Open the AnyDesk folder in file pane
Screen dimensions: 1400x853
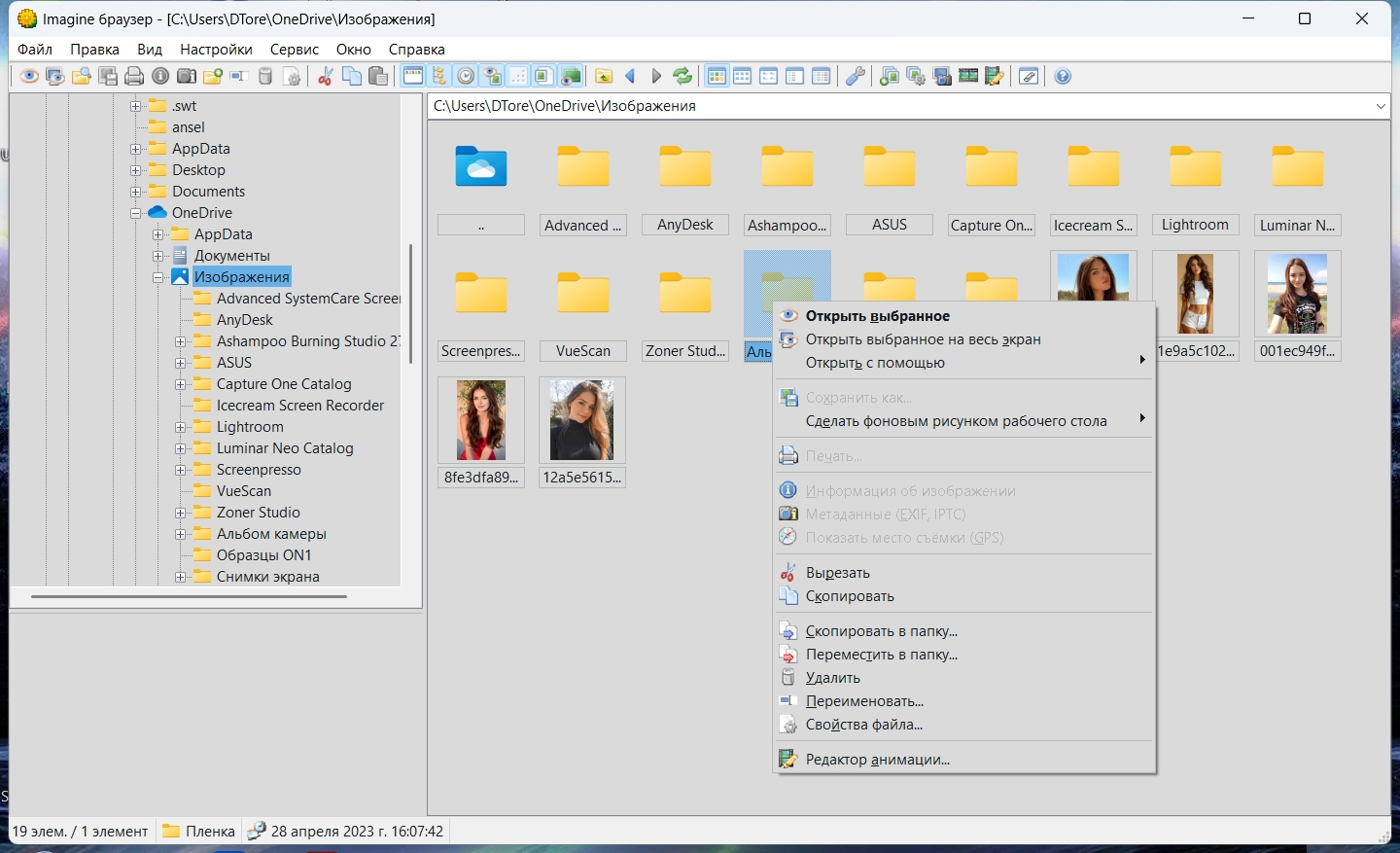pyautogui.click(x=684, y=168)
